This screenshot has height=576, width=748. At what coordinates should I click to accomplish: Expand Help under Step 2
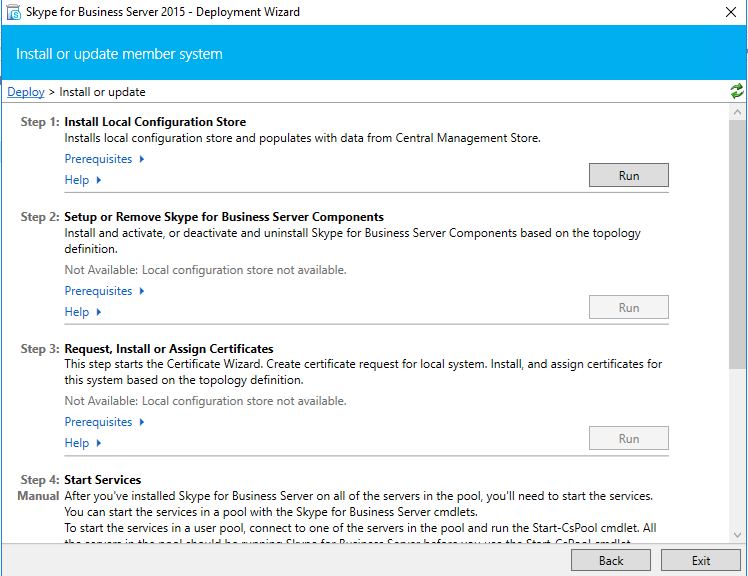click(x=83, y=312)
